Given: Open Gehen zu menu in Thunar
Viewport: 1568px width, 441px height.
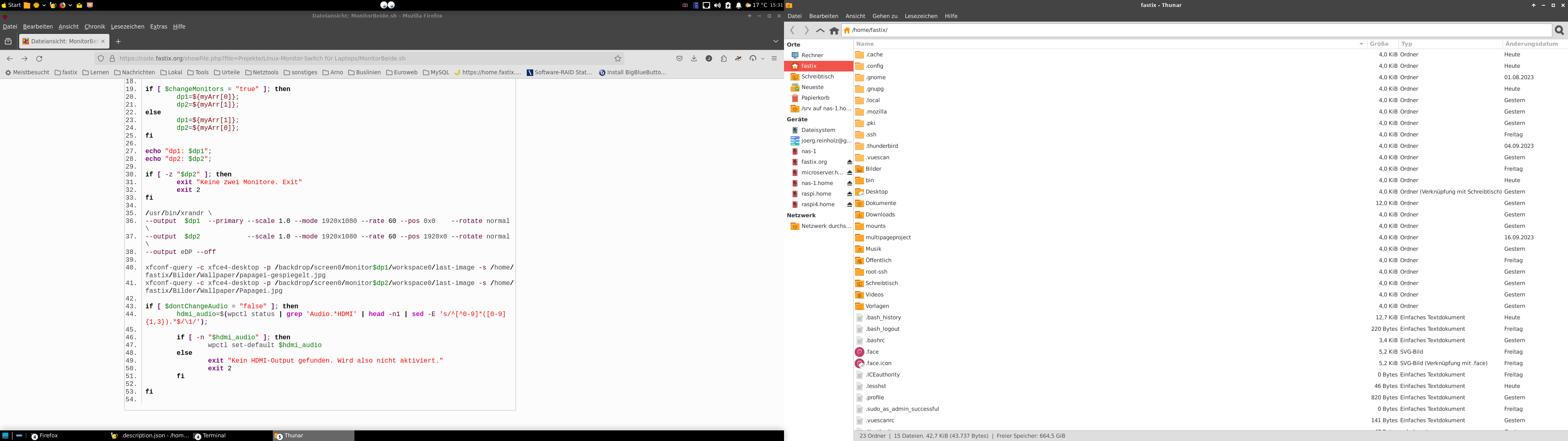Looking at the screenshot, I should pyautogui.click(x=884, y=16).
